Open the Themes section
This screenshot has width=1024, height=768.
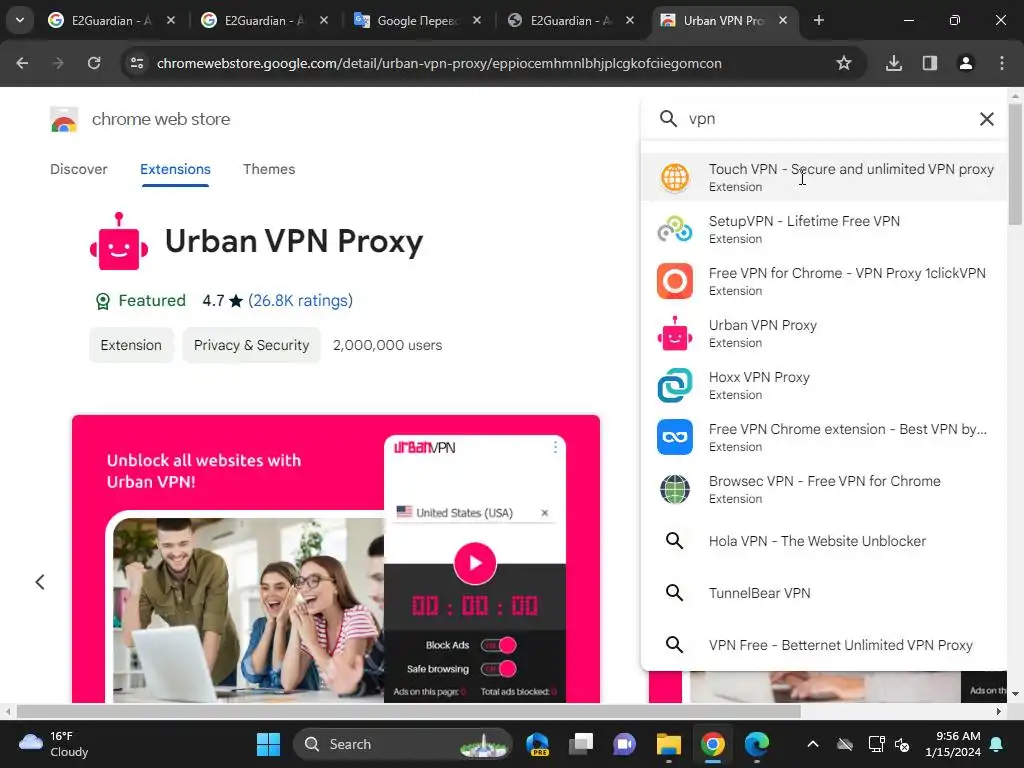[x=269, y=169]
